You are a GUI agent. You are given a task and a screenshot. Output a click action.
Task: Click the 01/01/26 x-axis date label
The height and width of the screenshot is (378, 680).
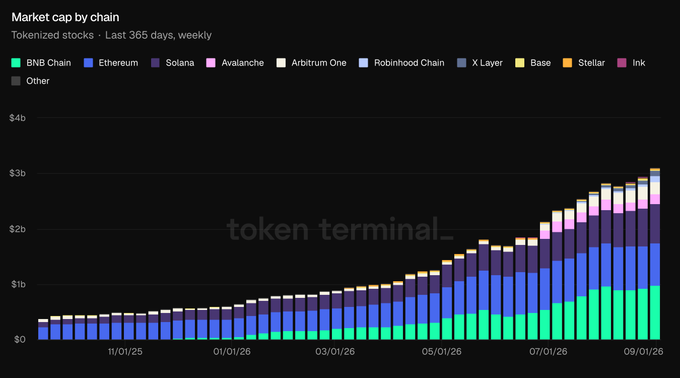pos(232,352)
